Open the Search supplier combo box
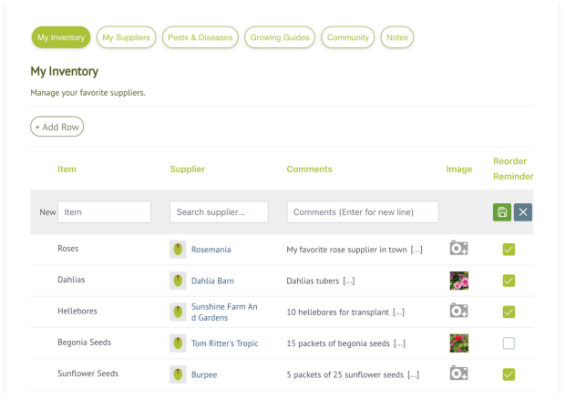 click(x=219, y=212)
